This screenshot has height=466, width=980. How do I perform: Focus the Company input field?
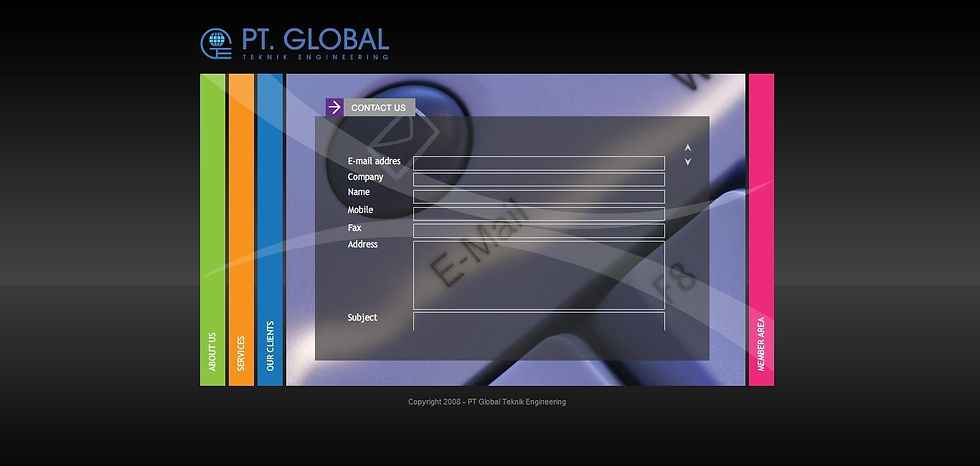[x=539, y=180]
